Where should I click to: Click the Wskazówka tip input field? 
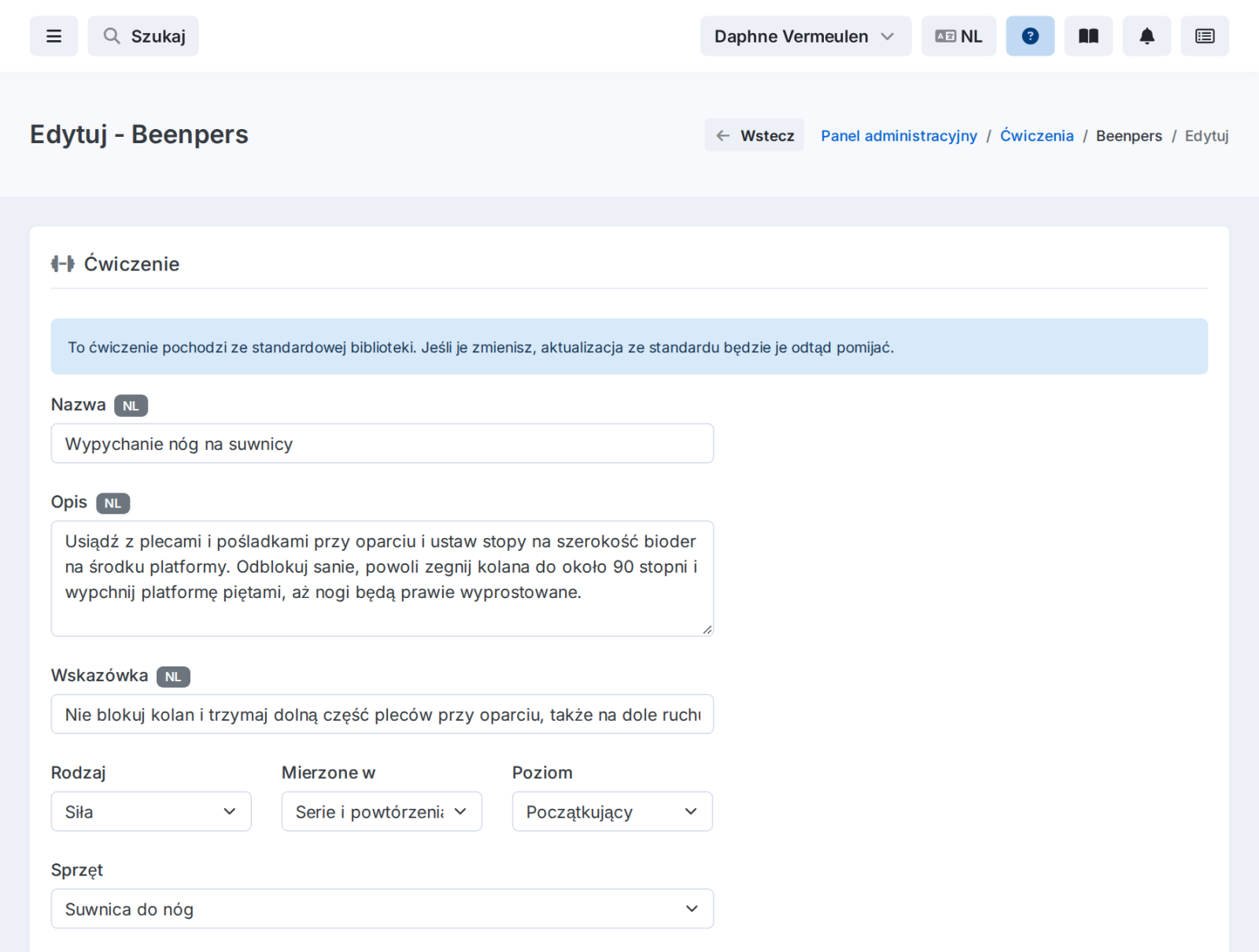pos(382,714)
